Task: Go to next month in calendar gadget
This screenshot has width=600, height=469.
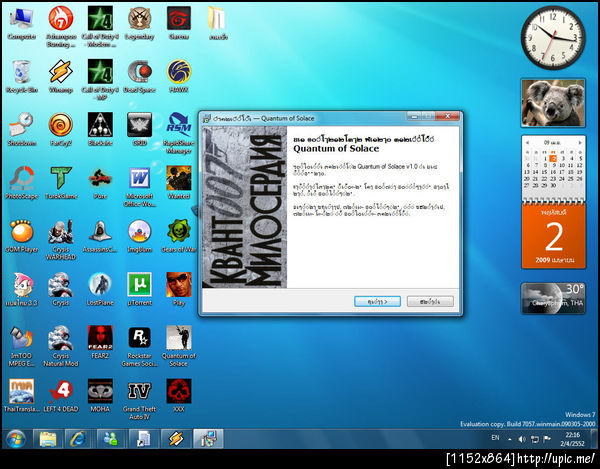Action: tap(580, 143)
